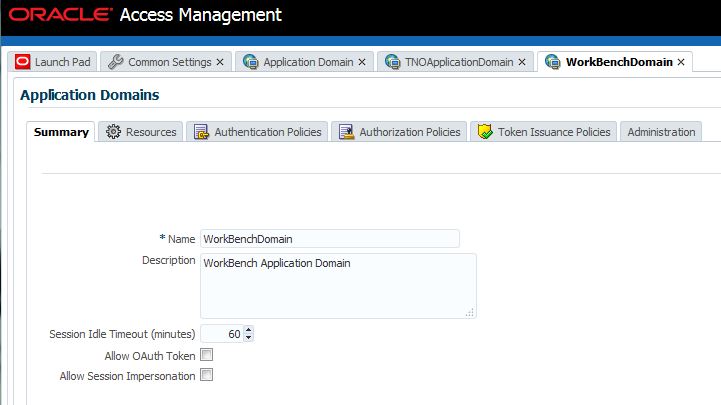The image size is (721, 405).
Task: Decrease Session Idle Timeout with down arrow
Action: coord(248,338)
